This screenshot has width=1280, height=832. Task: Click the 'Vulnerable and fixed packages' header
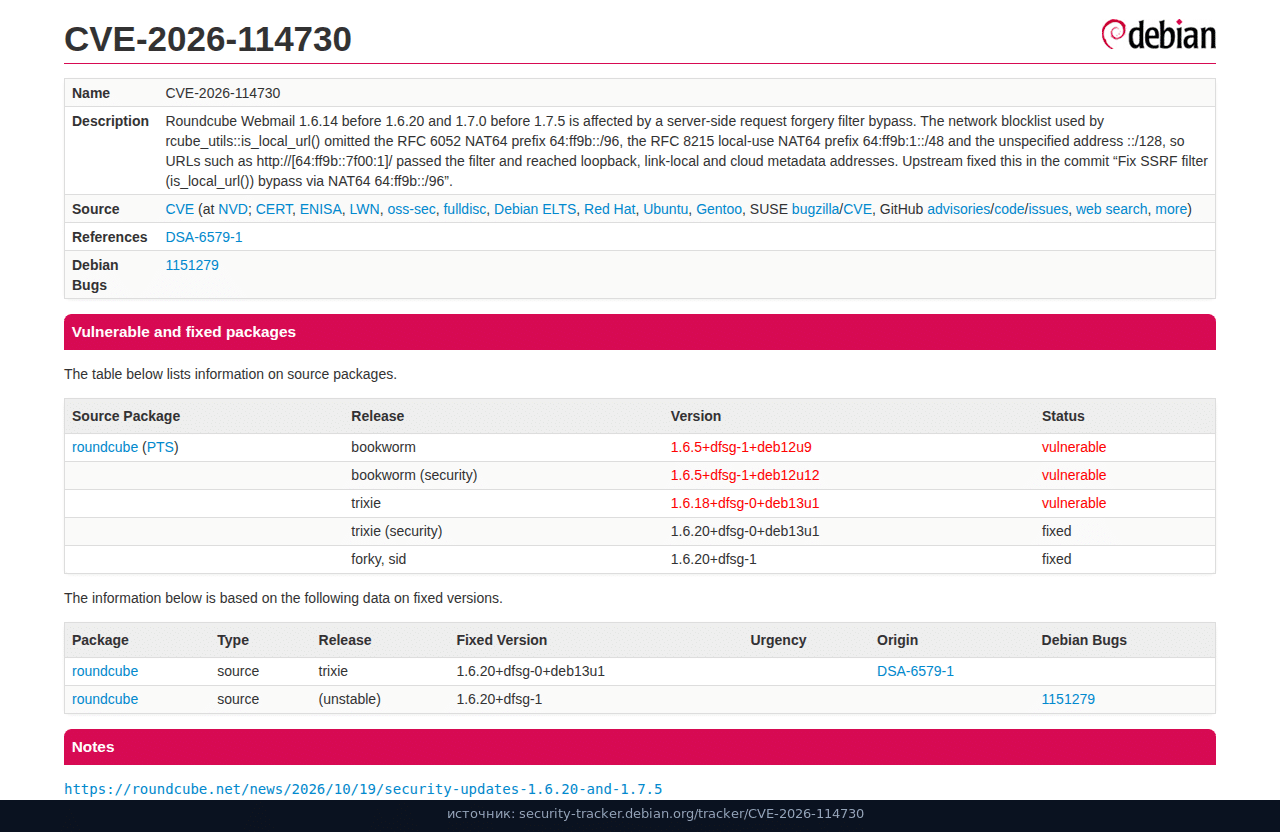(640, 332)
